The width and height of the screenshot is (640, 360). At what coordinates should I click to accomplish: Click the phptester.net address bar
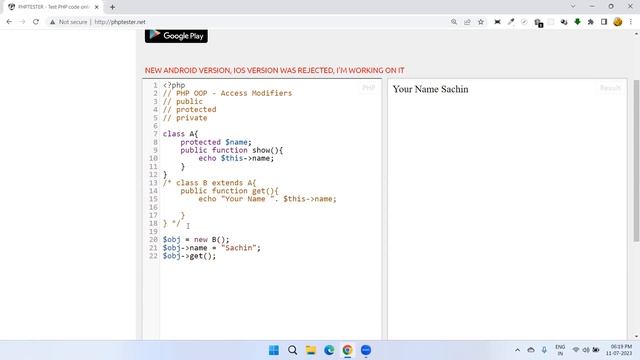(120, 22)
